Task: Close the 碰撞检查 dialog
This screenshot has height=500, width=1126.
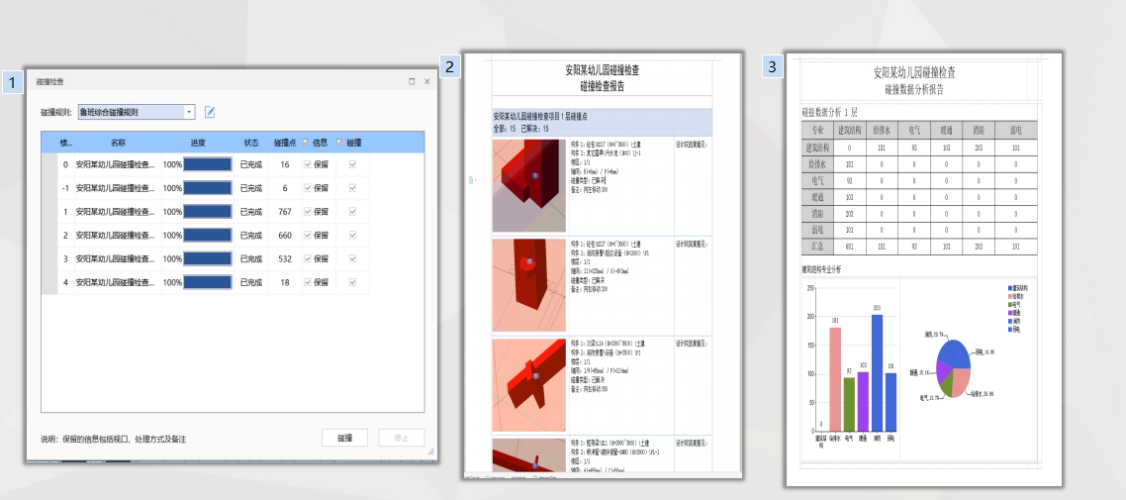Action: coord(427,81)
